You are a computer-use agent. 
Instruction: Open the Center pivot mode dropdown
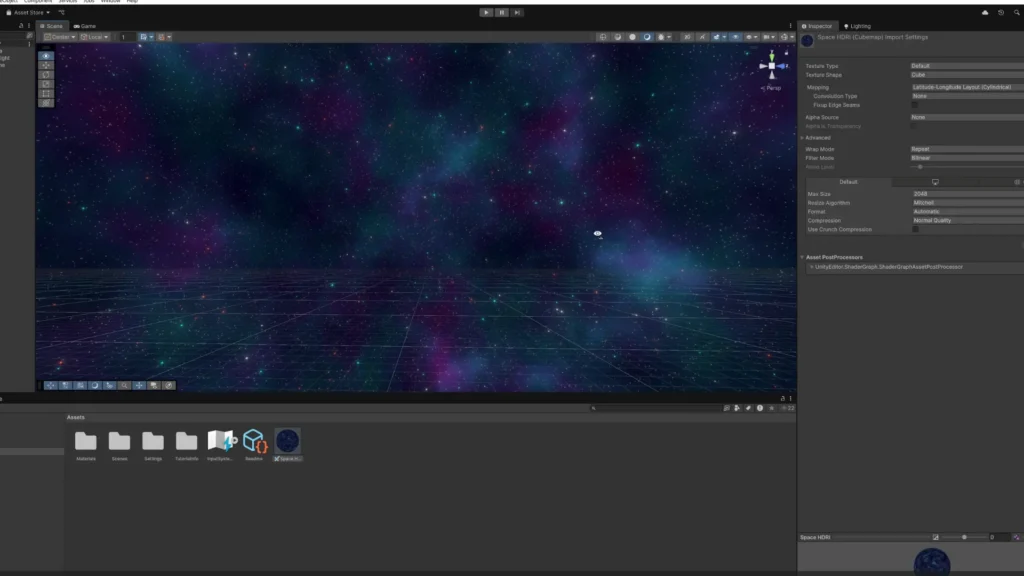coord(59,37)
